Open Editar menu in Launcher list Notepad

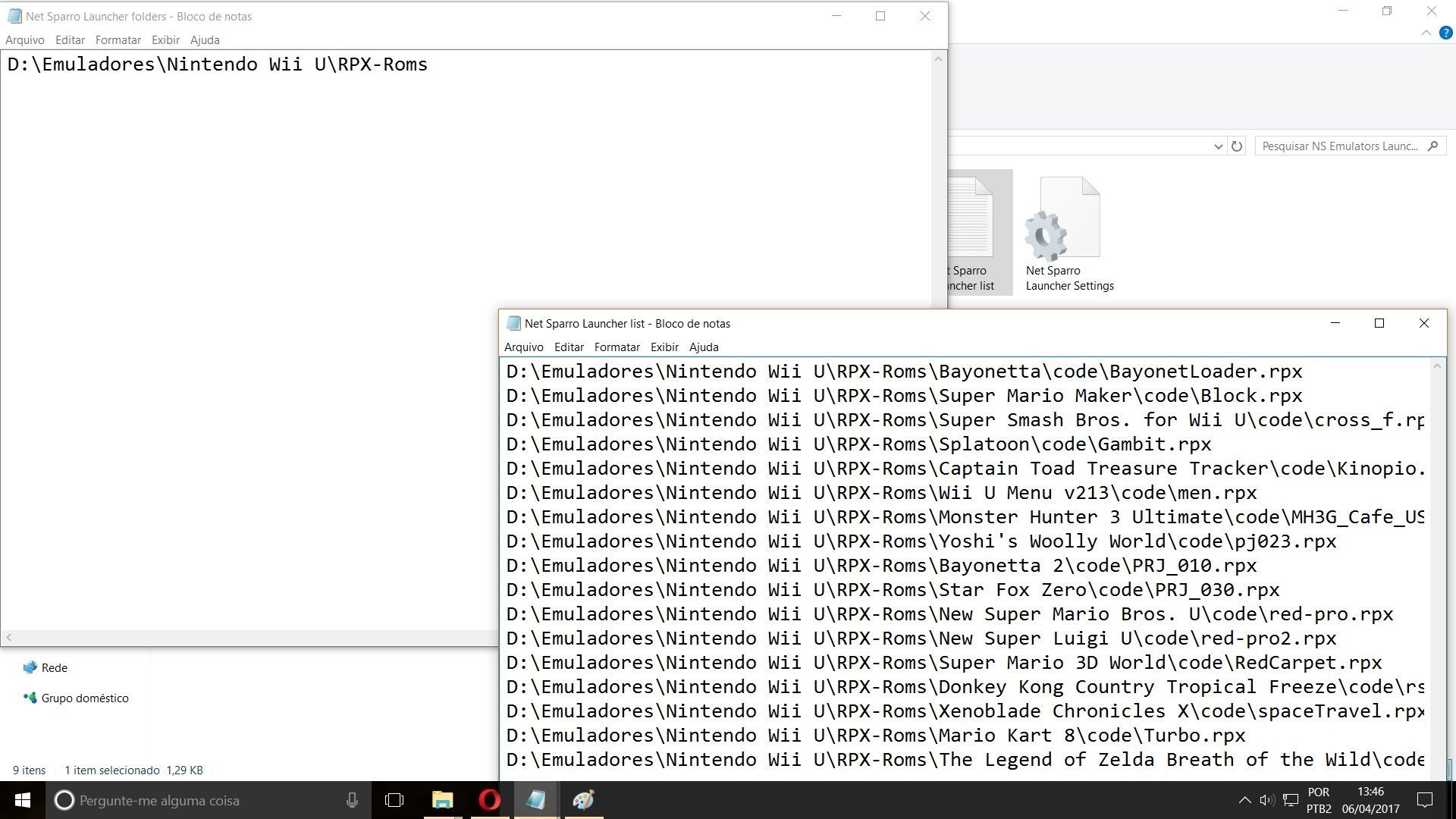click(569, 347)
